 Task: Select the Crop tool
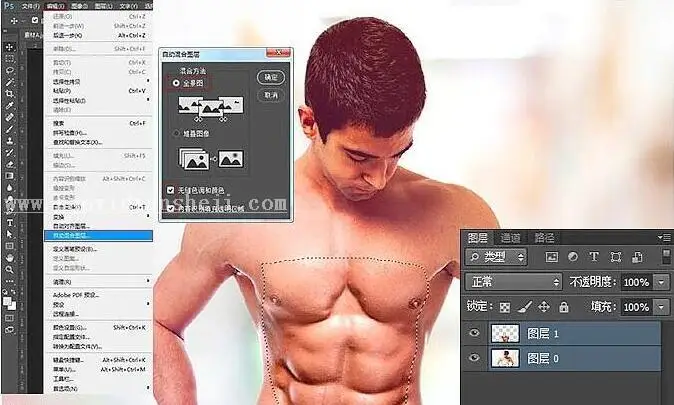[x=9, y=93]
